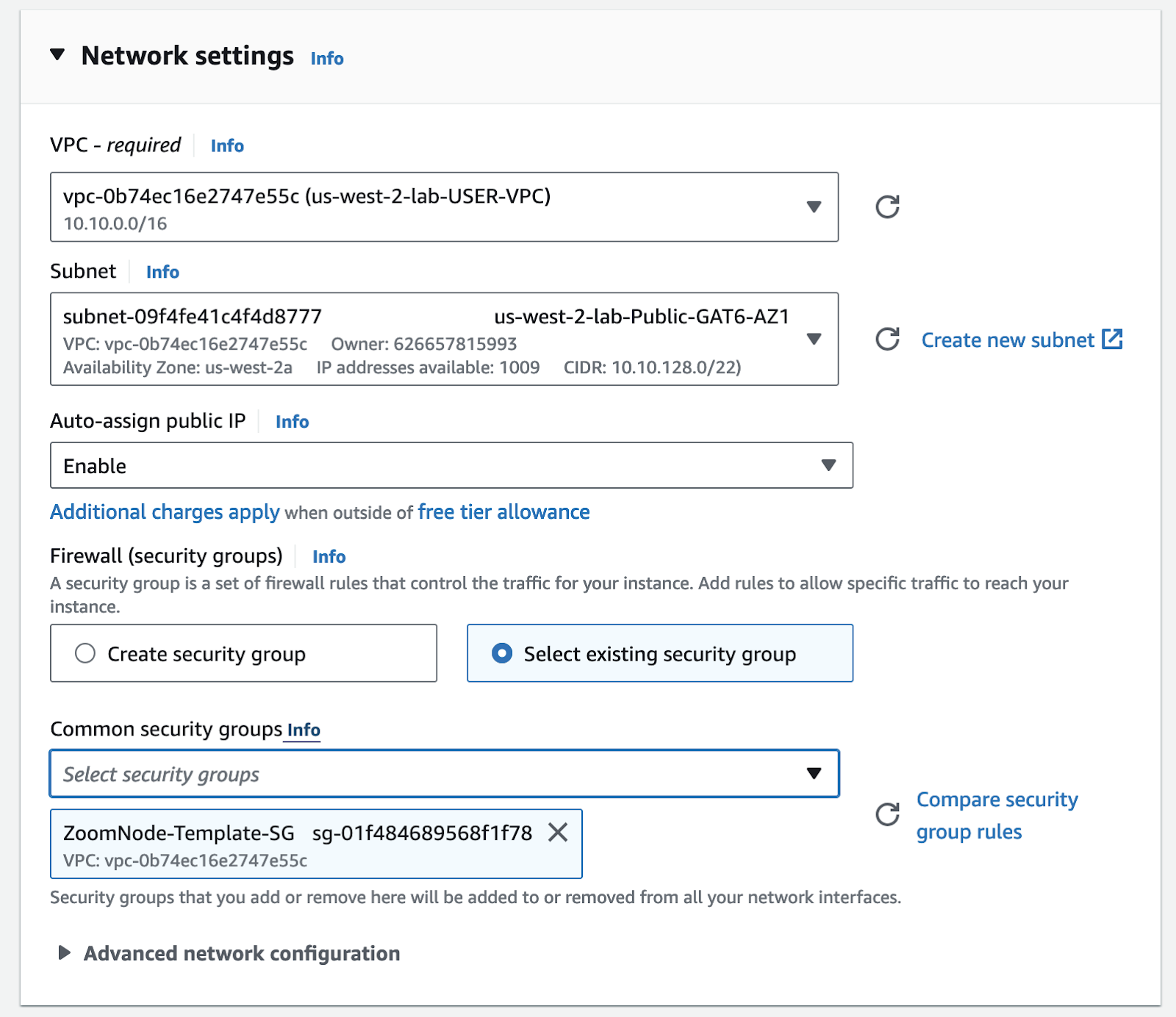The width and height of the screenshot is (1176, 1017).
Task: Refresh the security groups list
Action: coord(887,814)
